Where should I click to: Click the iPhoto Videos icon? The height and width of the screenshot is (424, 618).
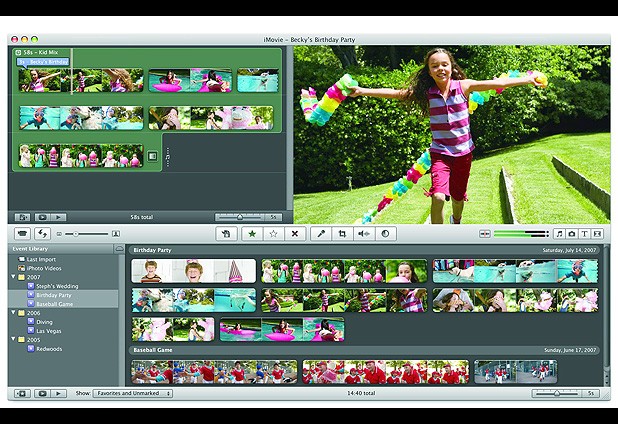(21, 268)
